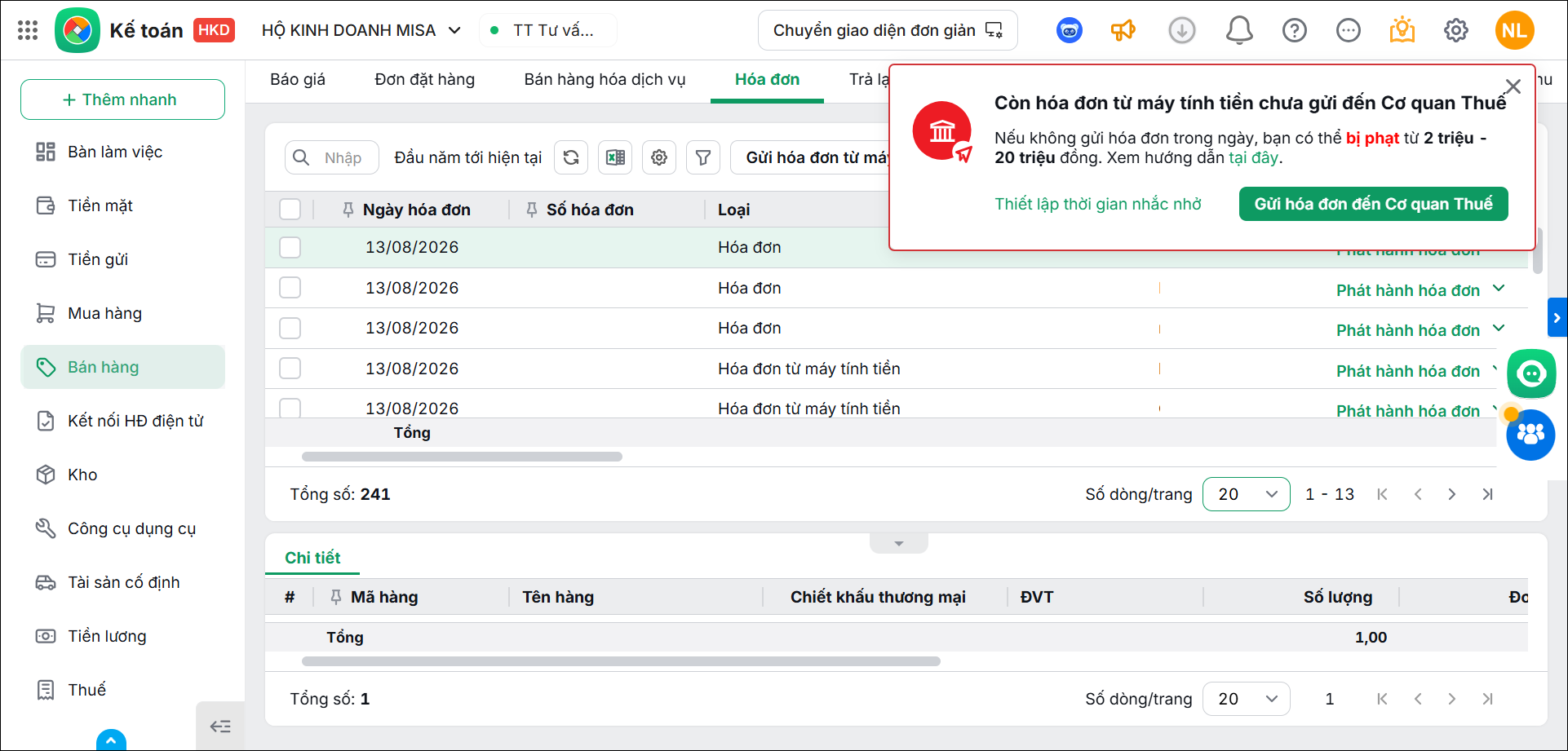
Task: Click the Thêm nhanh button
Action: coord(122,99)
